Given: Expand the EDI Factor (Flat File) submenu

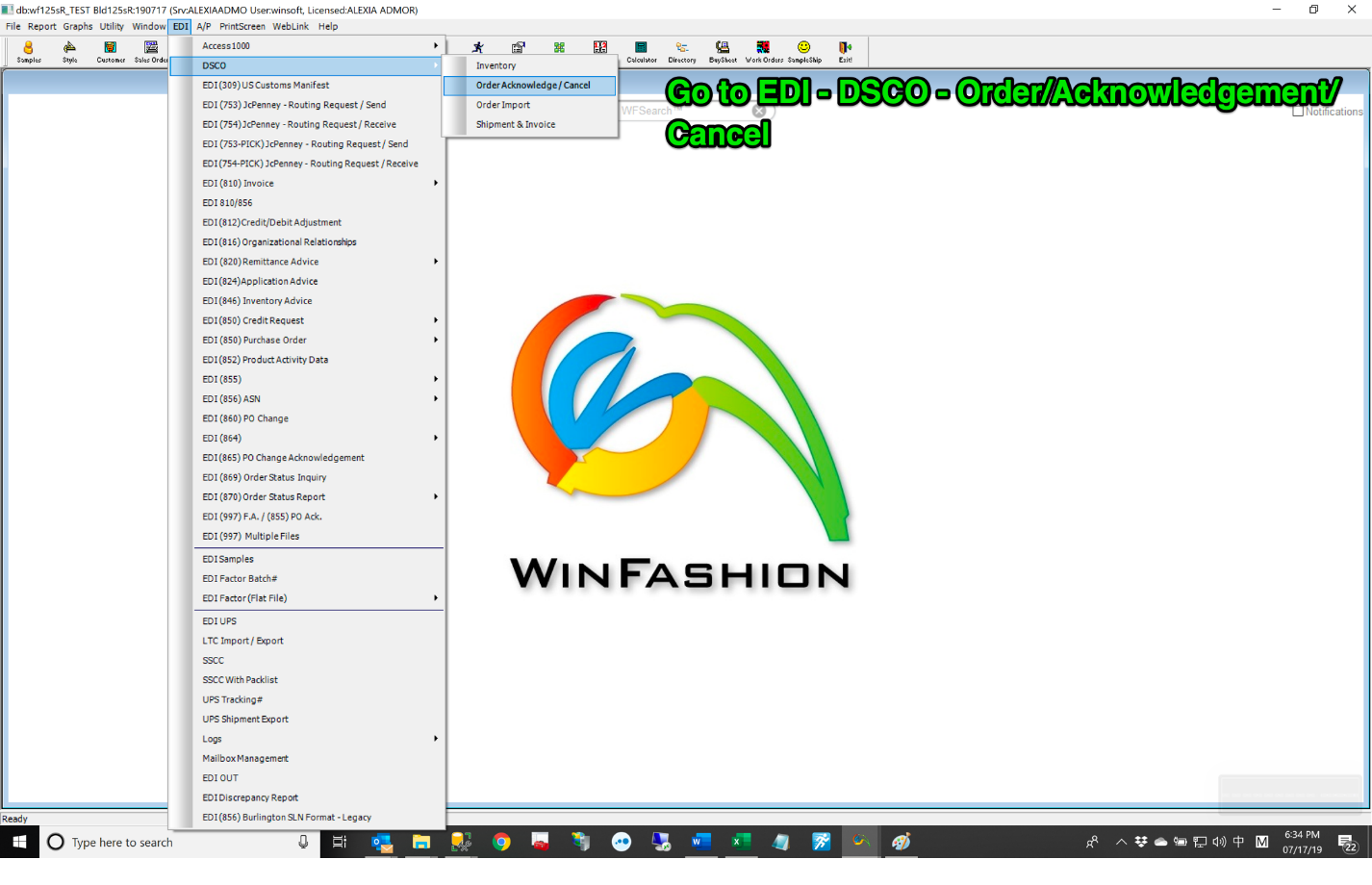Looking at the screenshot, I should tap(436, 598).
